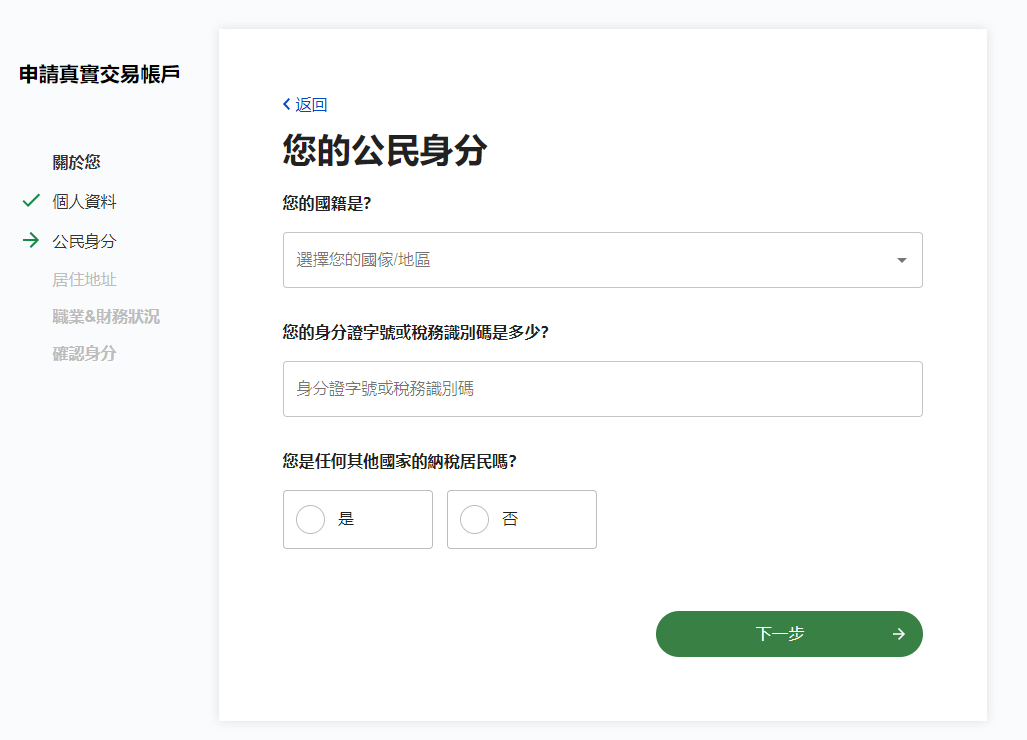The image size is (1027, 740).
Task: Click the 關於您 sidebar heading
Action: (77, 162)
